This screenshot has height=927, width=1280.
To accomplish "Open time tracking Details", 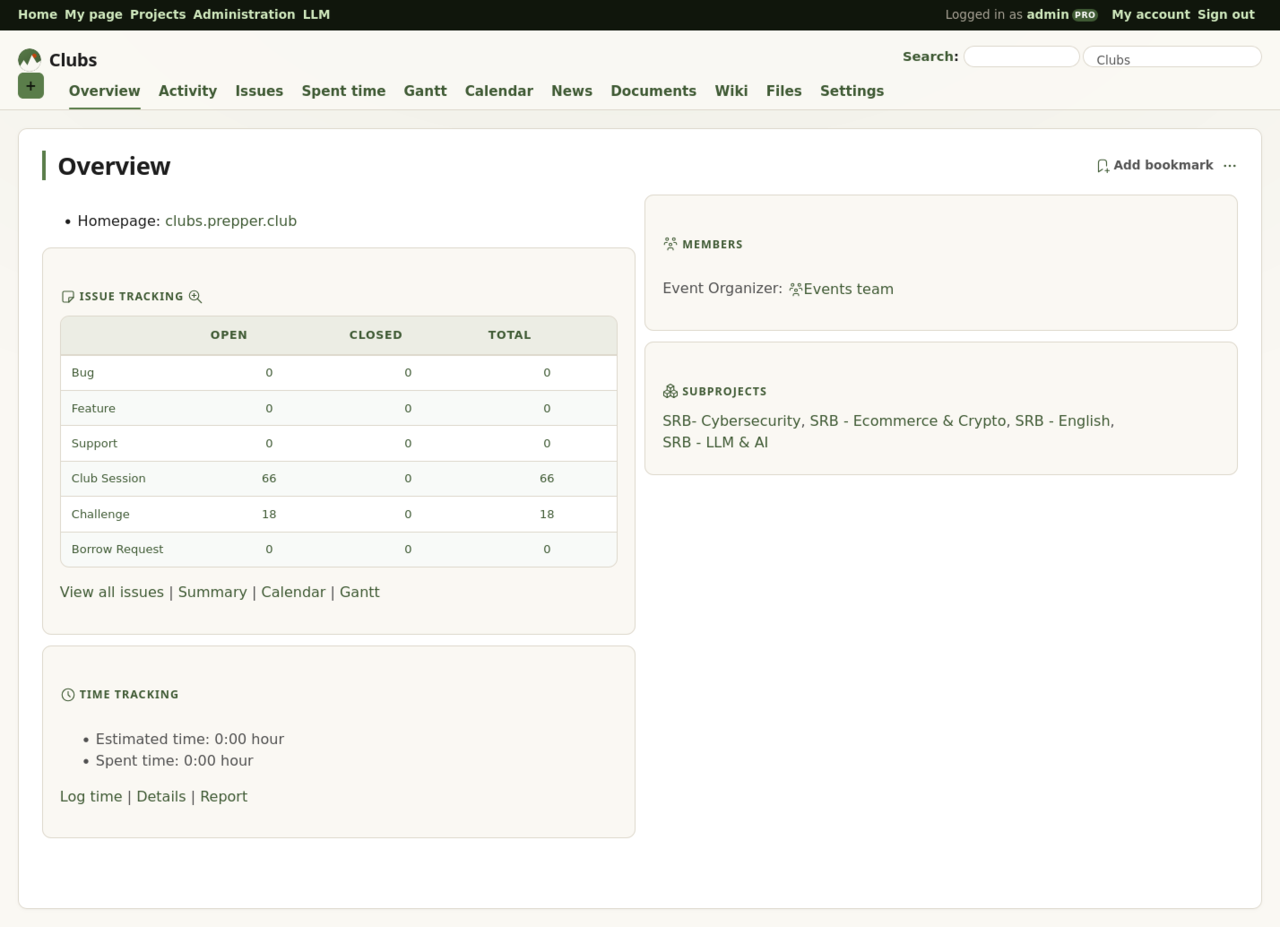I will pos(161,796).
